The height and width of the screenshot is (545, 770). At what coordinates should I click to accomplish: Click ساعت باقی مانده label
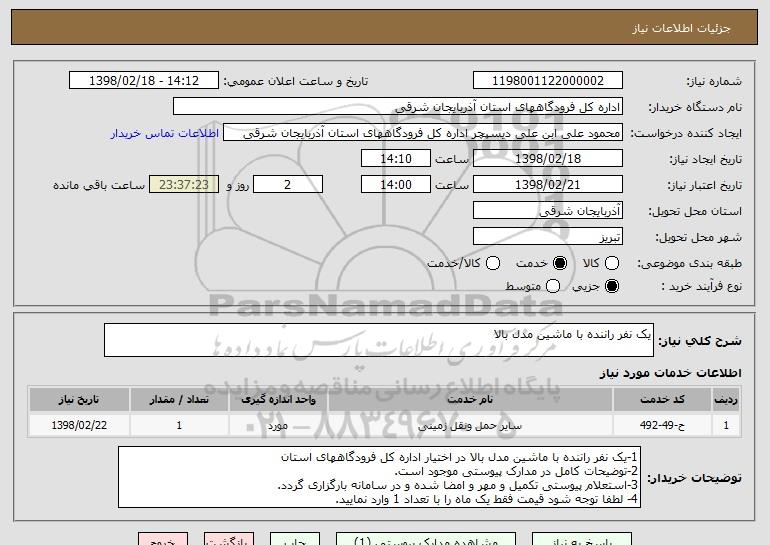point(99,185)
